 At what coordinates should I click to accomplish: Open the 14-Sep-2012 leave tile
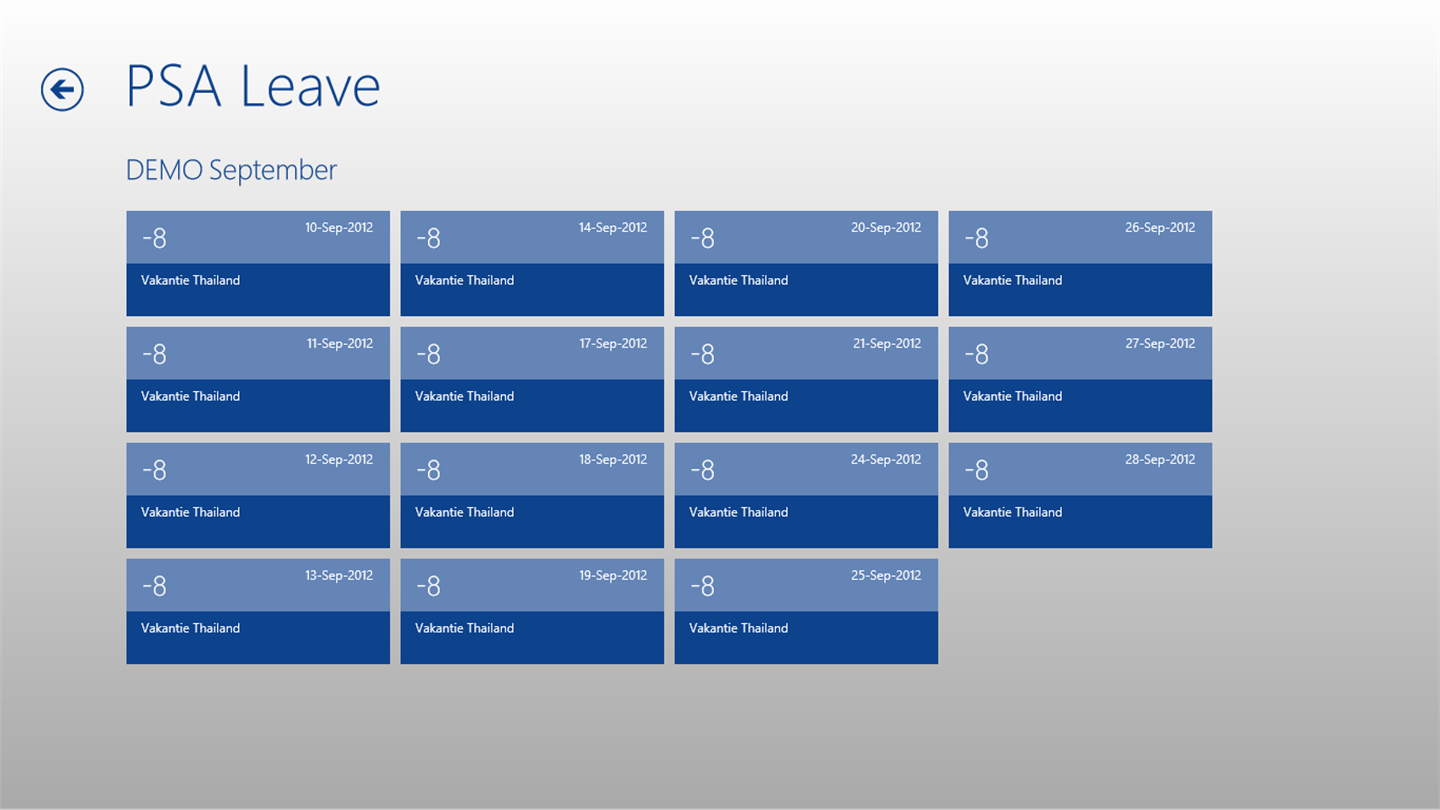[532, 263]
